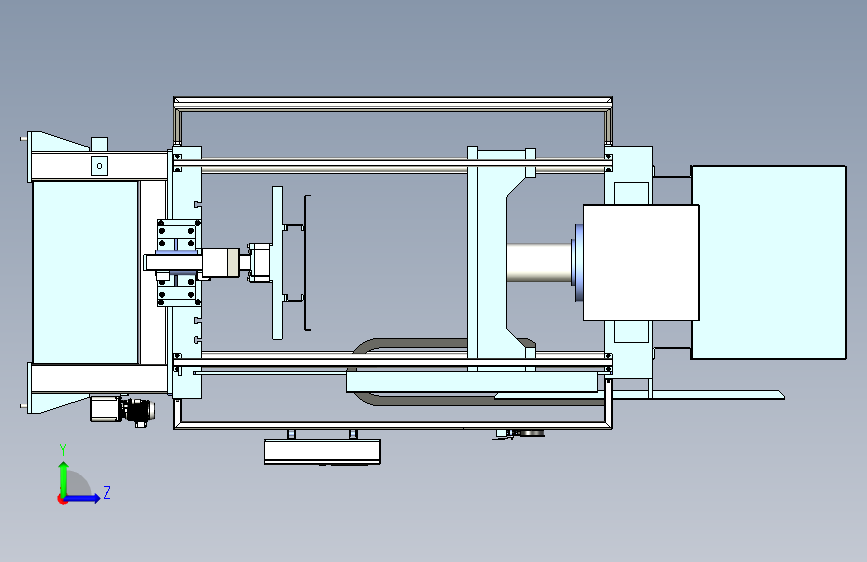867x562 pixels.
Task: Click the green Y axis arrow of triad
Action: click(64, 477)
